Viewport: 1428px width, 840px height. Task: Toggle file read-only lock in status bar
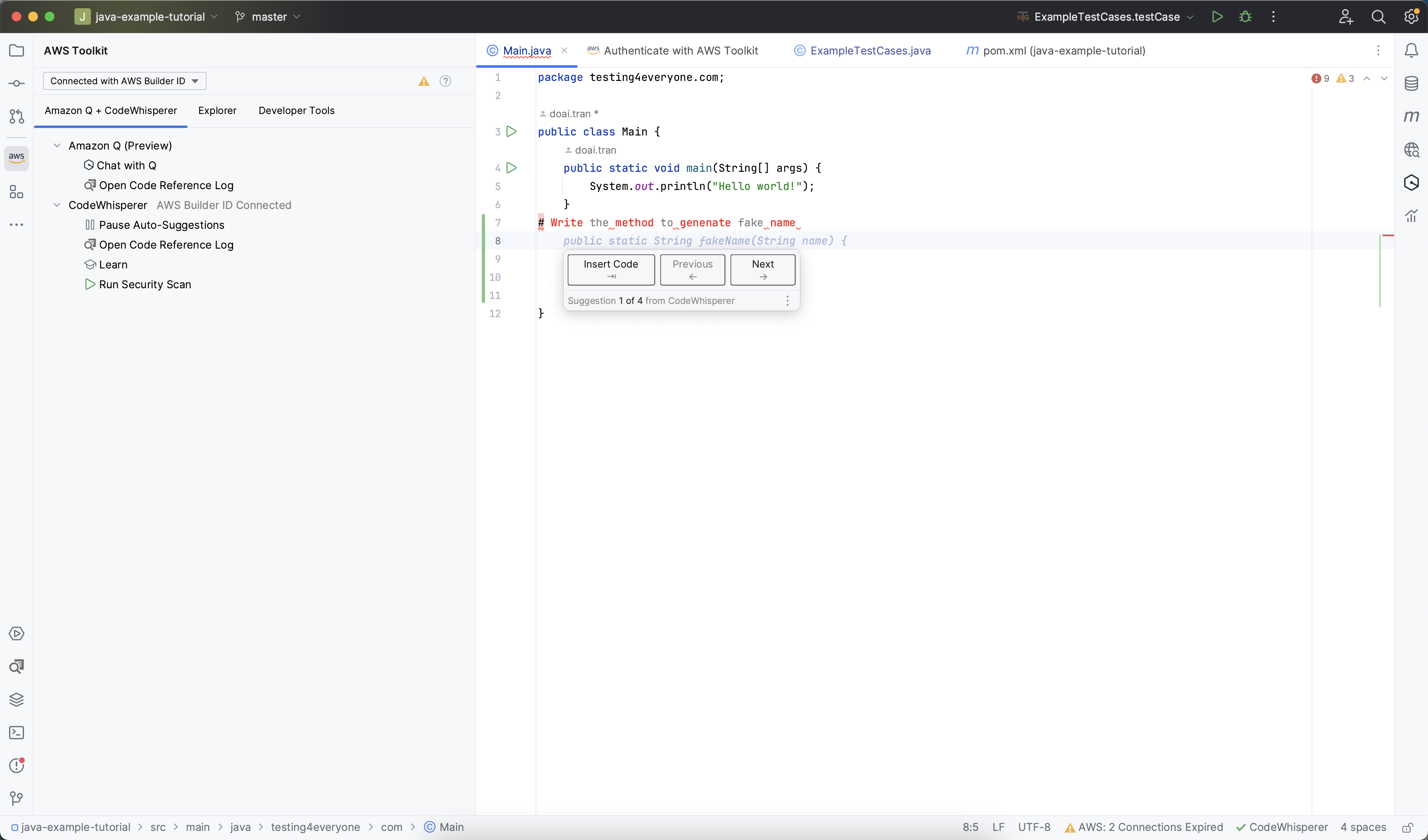click(1408, 828)
